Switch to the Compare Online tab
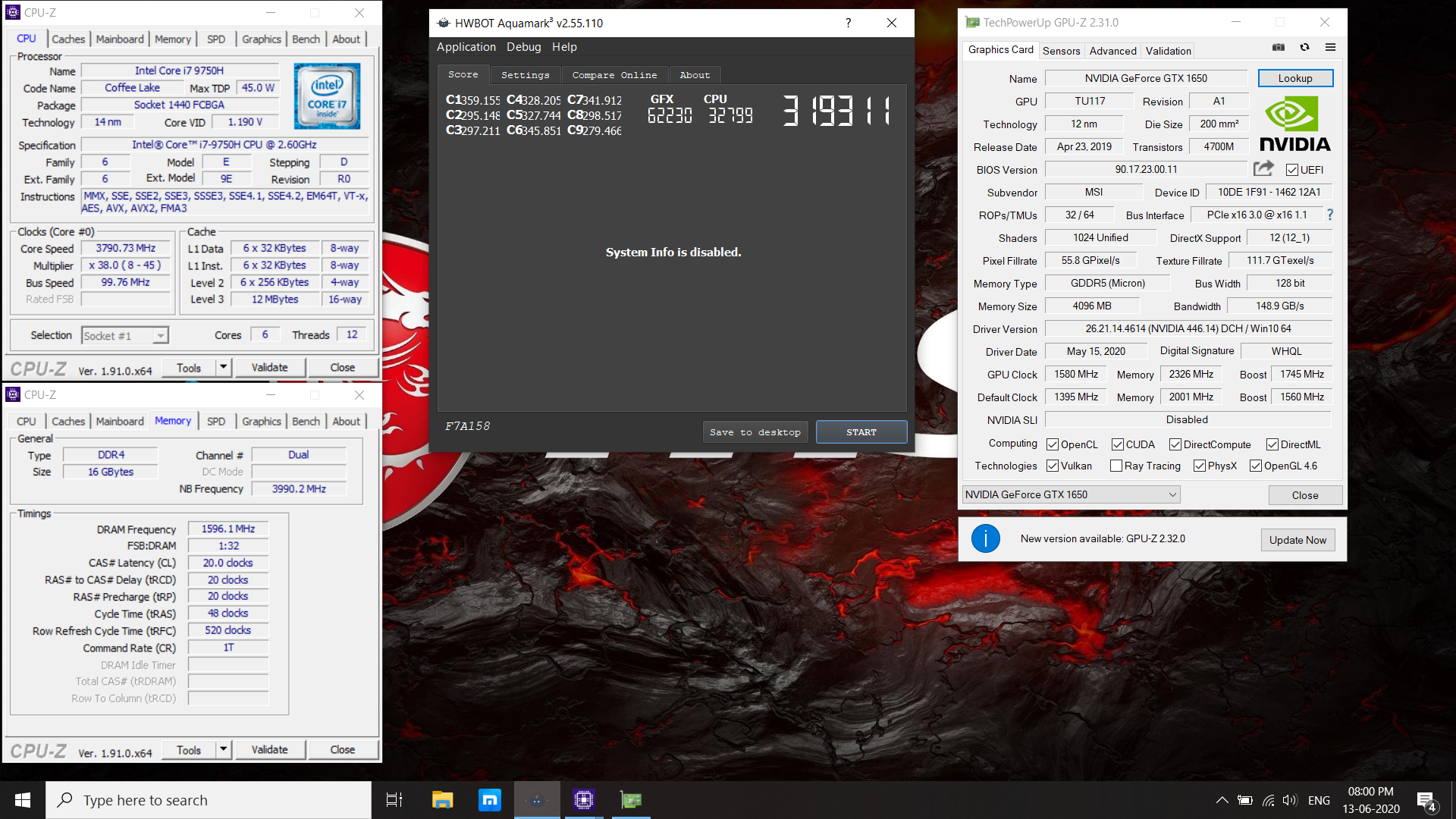 614,75
